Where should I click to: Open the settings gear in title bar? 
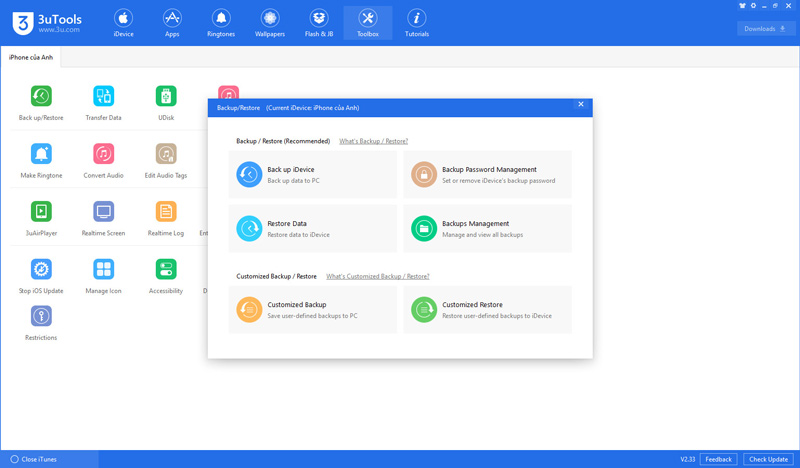(x=753, y=6)
